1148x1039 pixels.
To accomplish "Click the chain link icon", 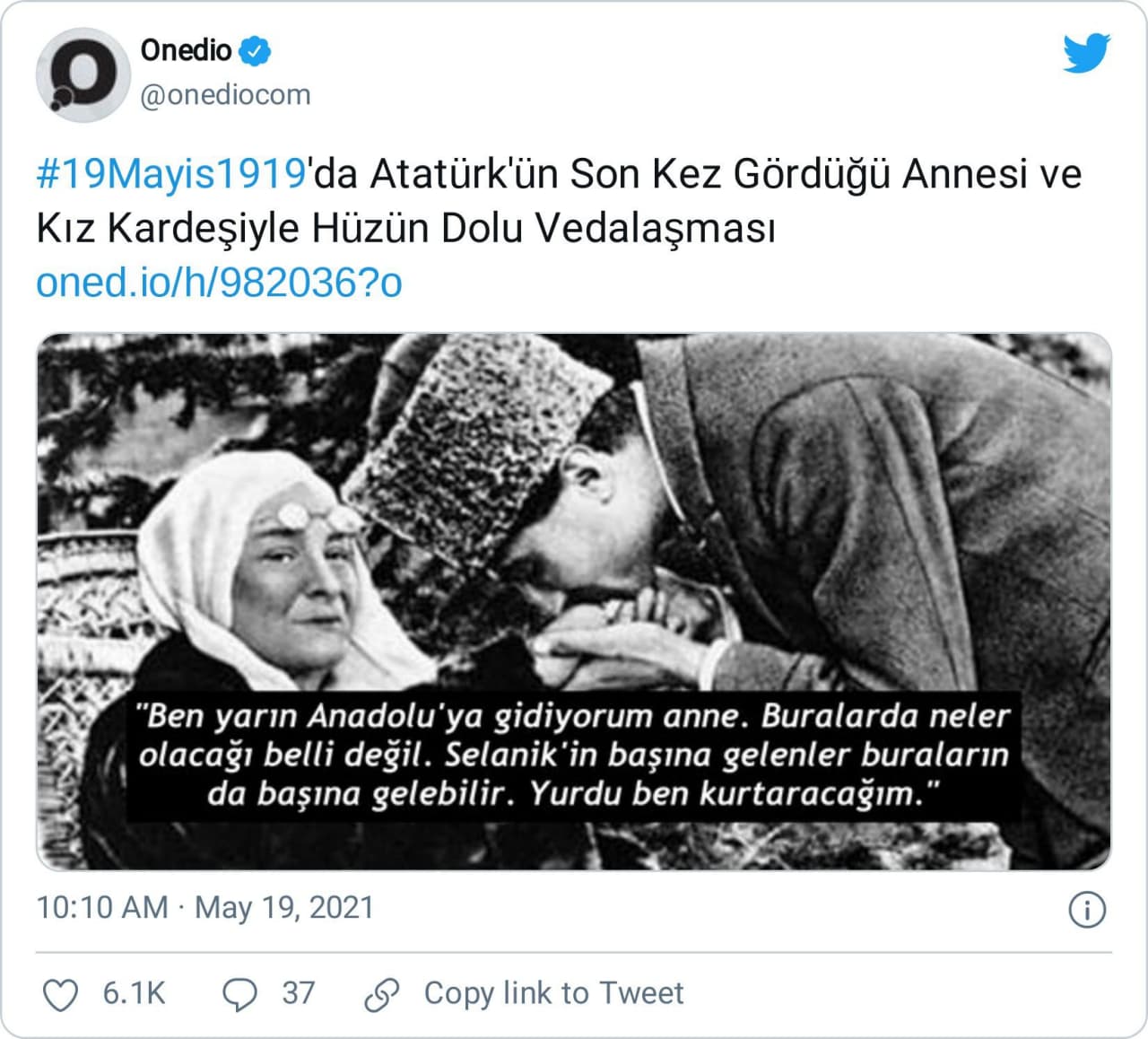I will (x=382, y=995).
